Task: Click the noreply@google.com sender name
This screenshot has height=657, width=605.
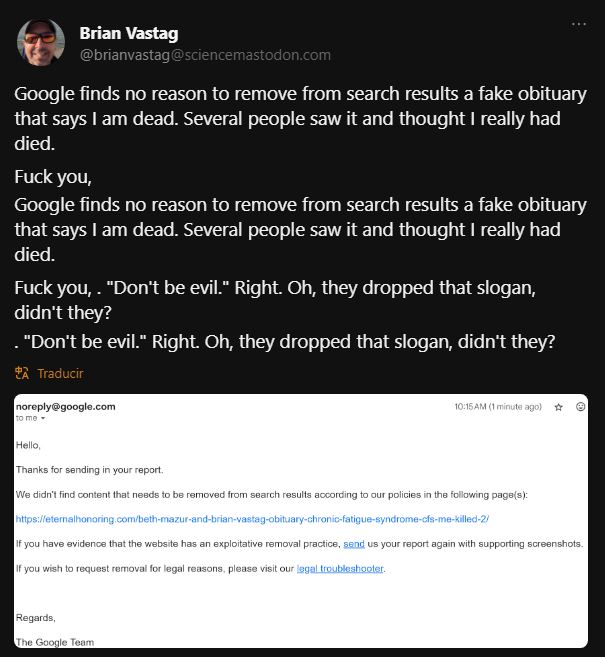Action: [x=65, y=406]
